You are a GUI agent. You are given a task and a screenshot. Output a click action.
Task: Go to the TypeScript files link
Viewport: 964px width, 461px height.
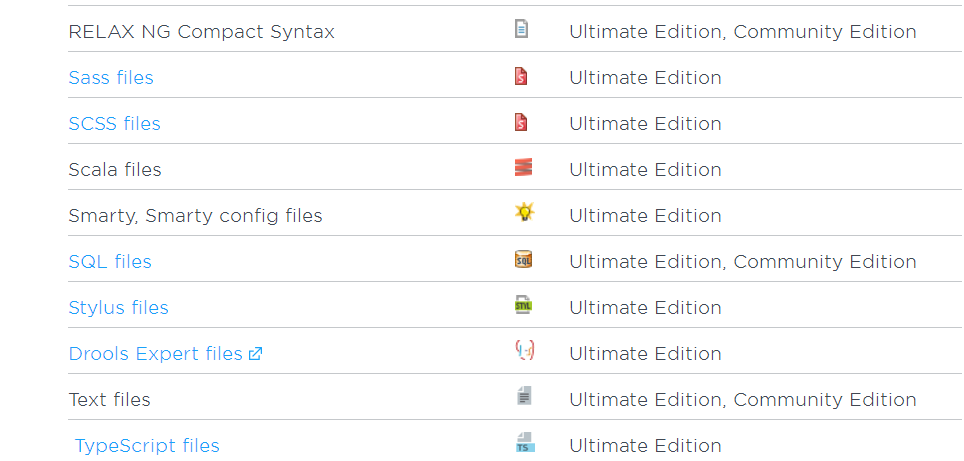click(x=147, y=446)
